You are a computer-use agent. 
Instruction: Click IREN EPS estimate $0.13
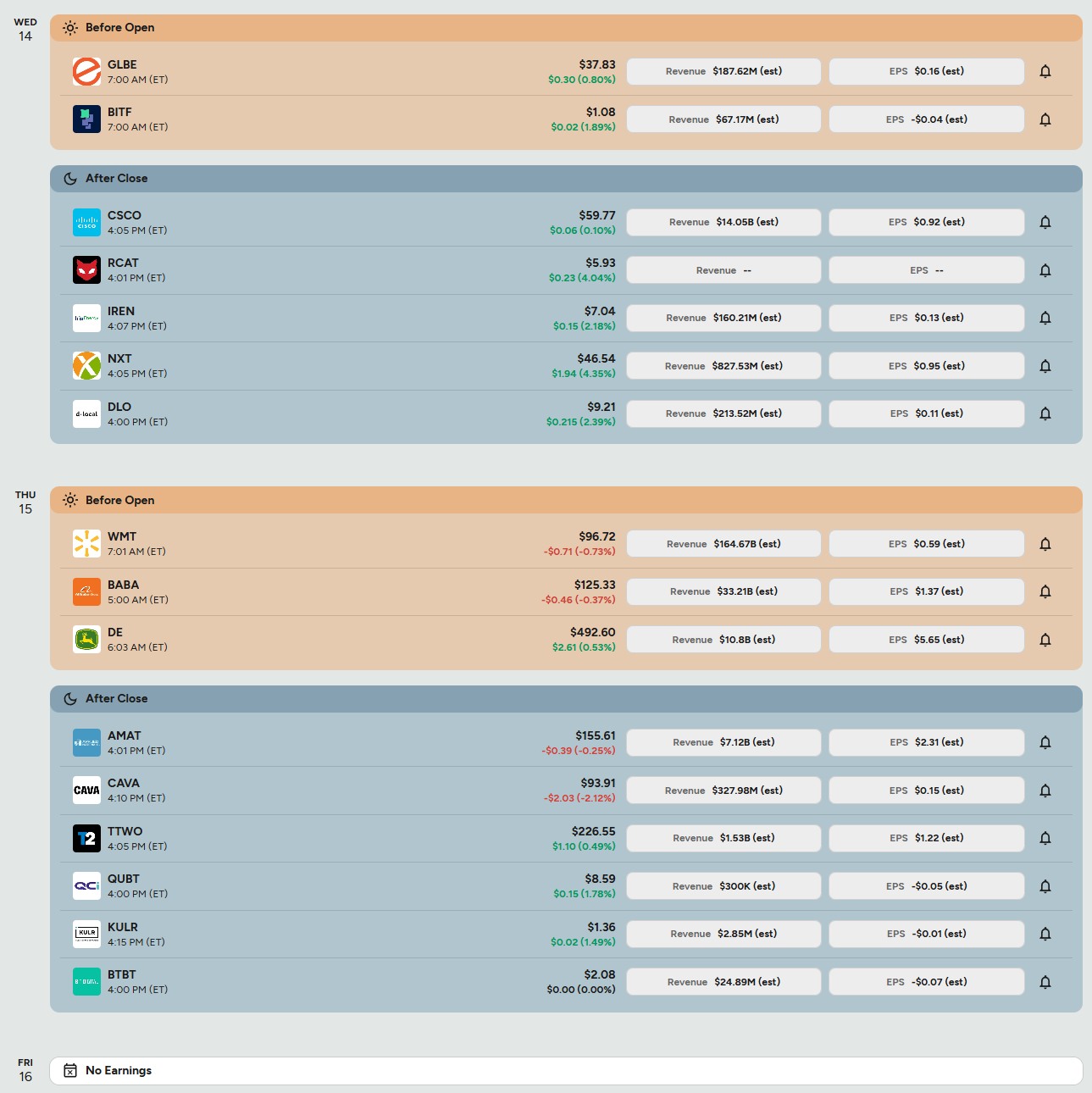927,318
